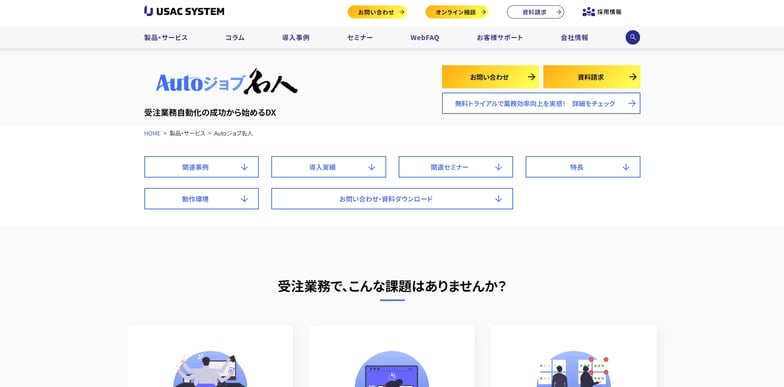Click the top header オンライン相談 button
The height and width of the screenshot is (387, 784).
[457, 12]
